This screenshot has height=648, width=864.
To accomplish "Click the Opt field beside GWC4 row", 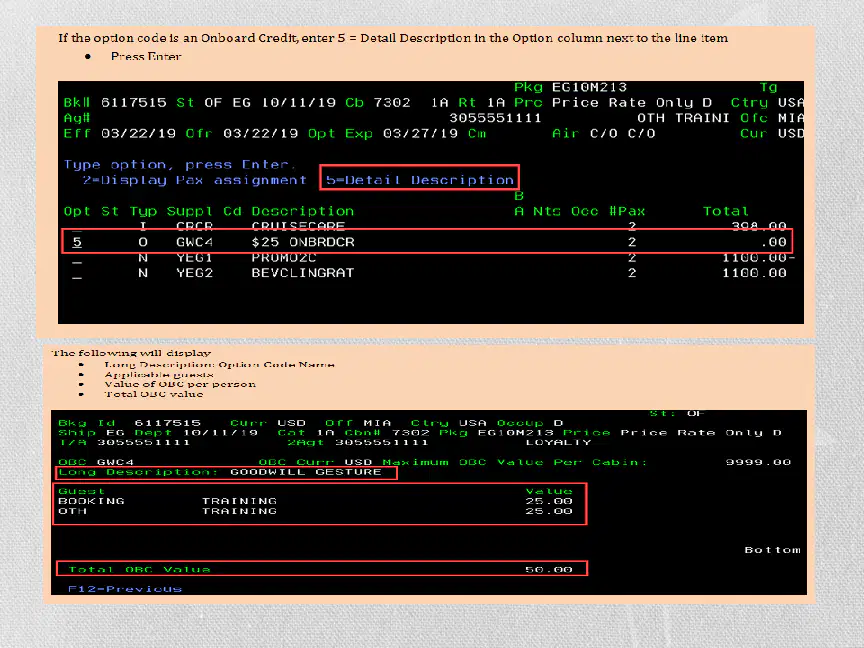I will point(77,242).
